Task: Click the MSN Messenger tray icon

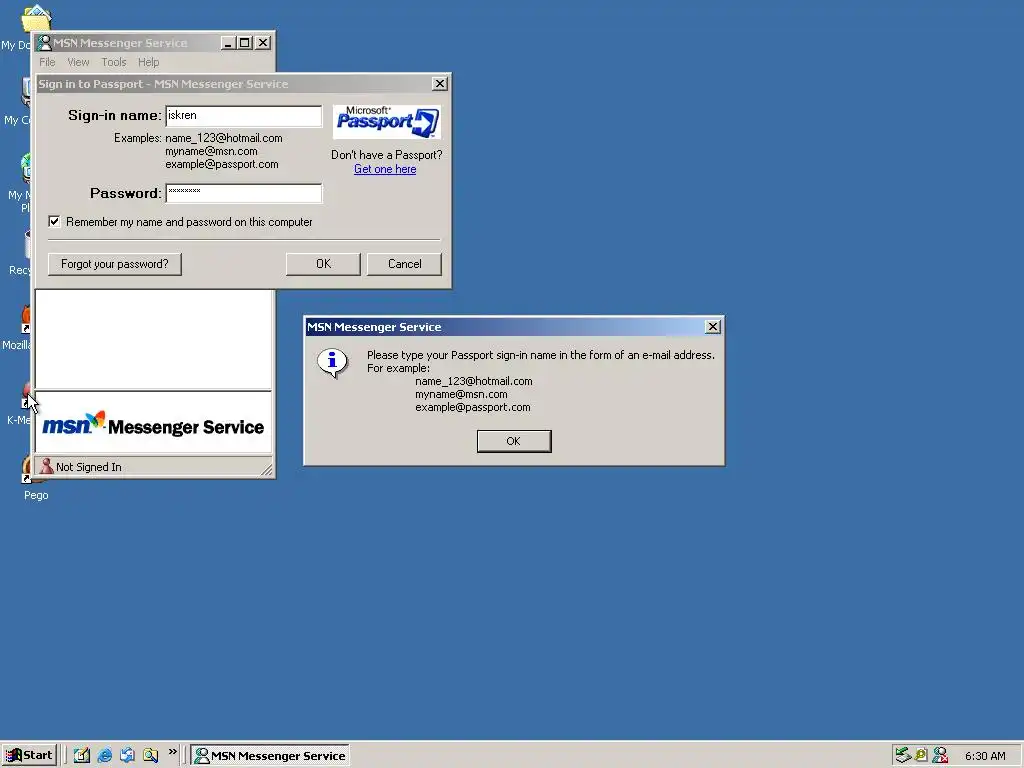Action: click(x=940, y=755)
